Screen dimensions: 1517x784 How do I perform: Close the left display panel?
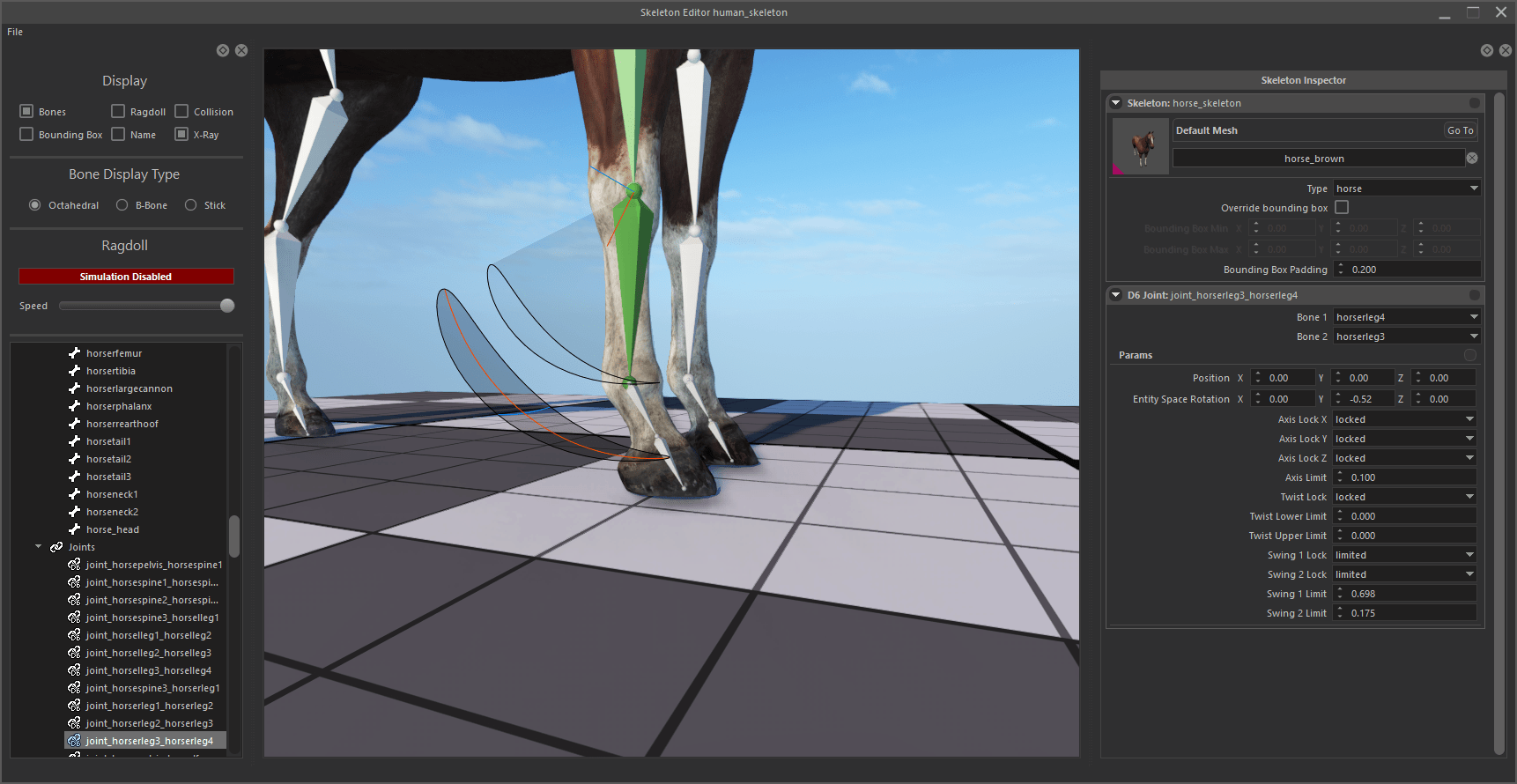point(241,51)
